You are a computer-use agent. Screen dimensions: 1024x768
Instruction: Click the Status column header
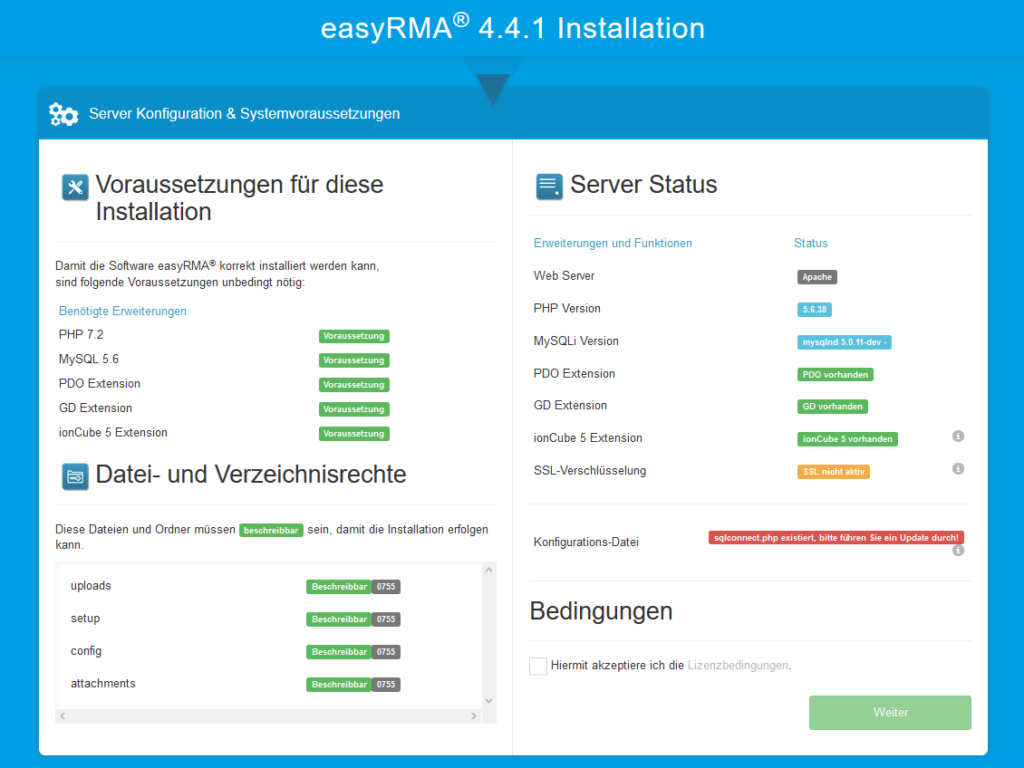click(x=810, y=244)
